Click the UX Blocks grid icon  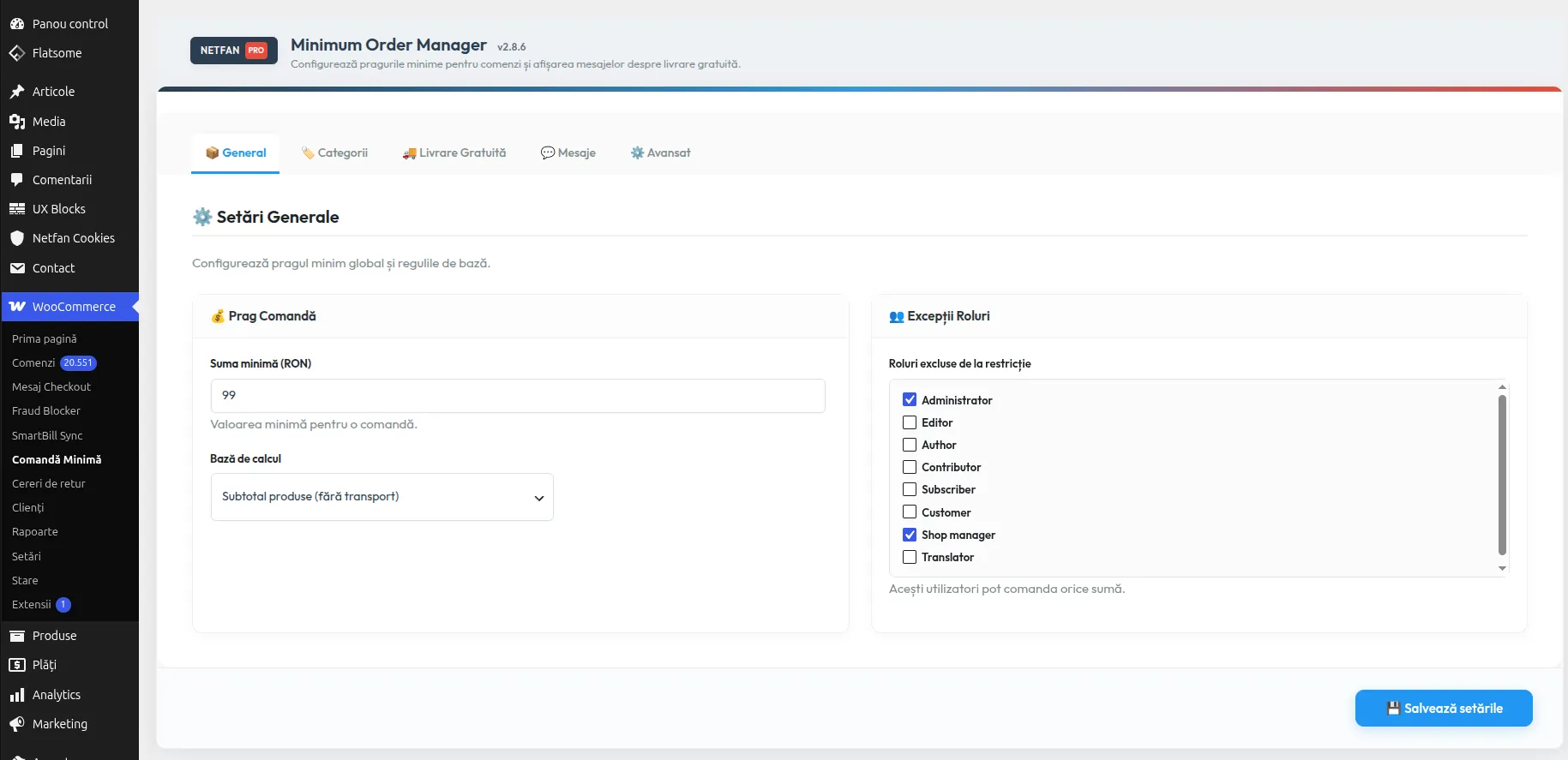17,209
